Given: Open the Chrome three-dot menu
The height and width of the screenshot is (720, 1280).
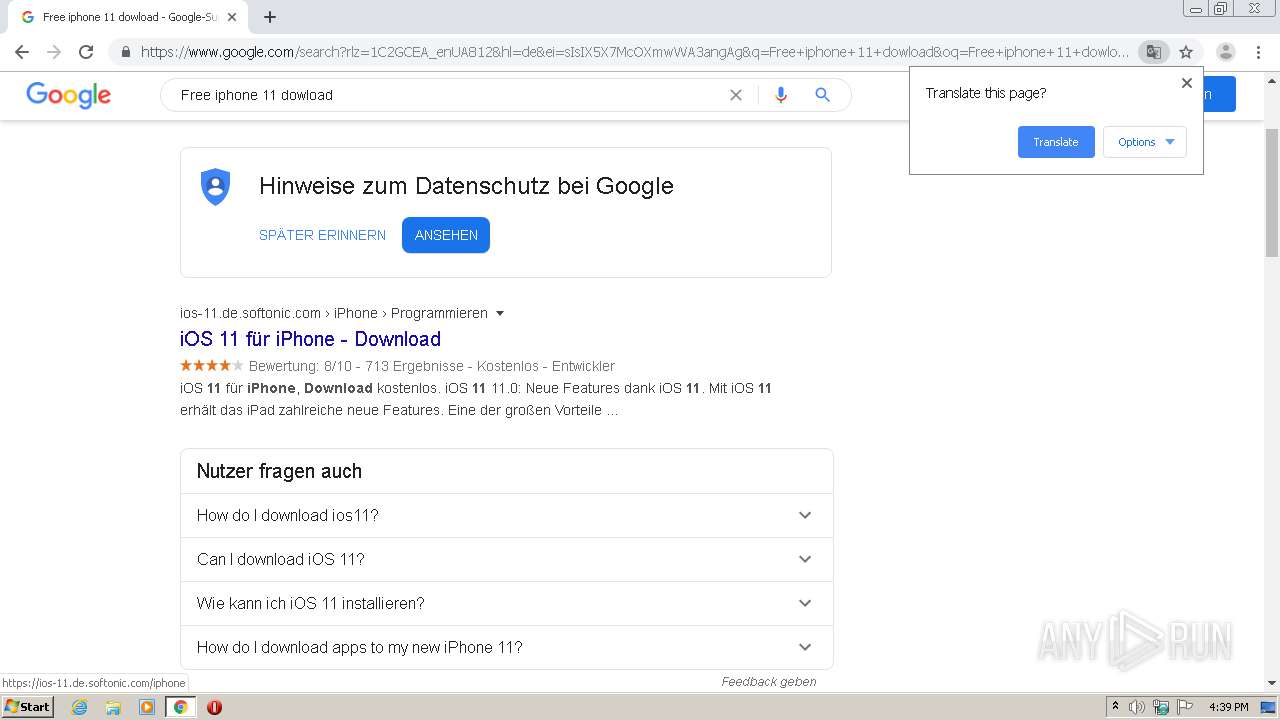Looking at the screenshot, I should coord(1258,52).
